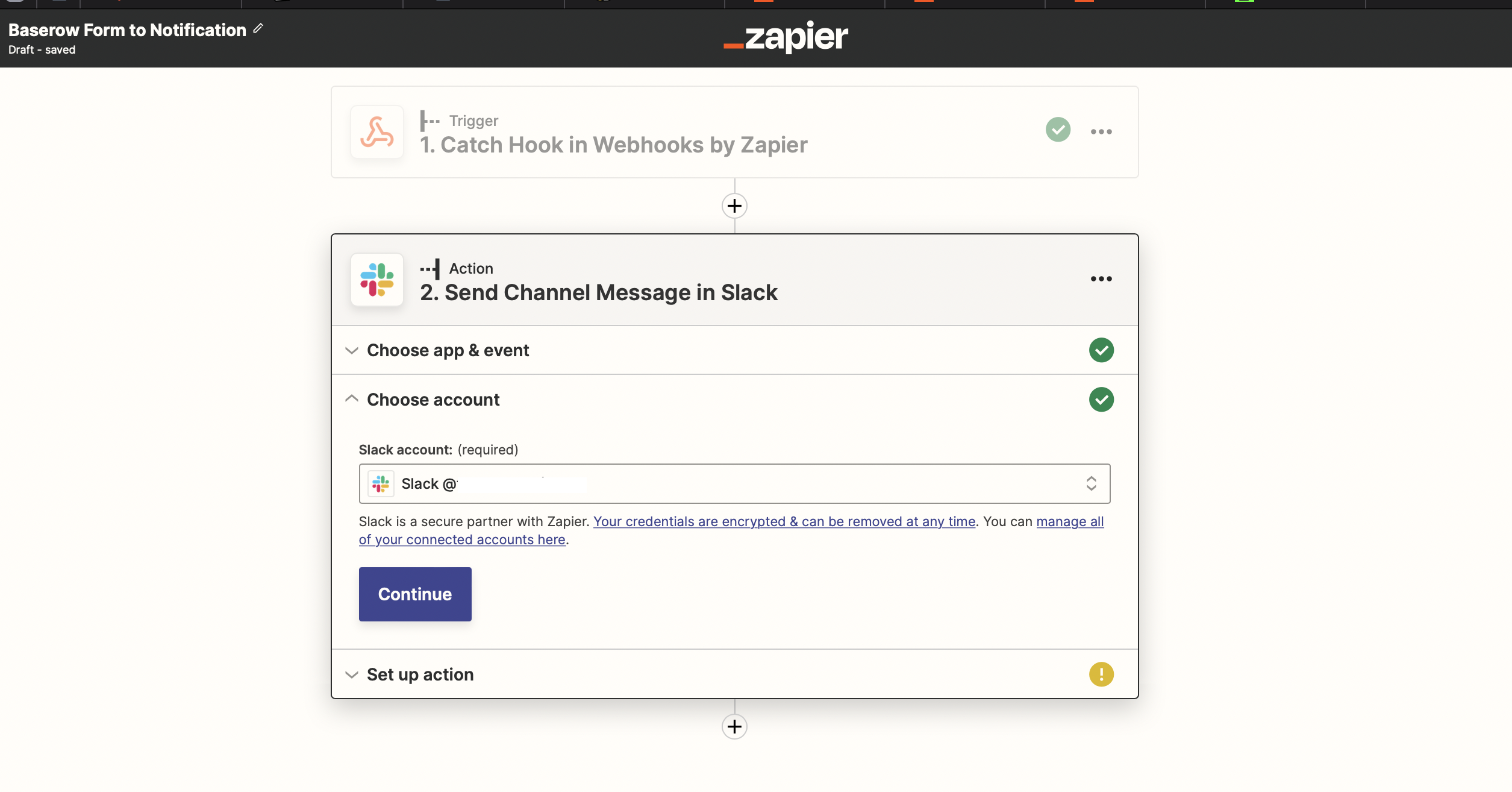Screen dimensions: 1512x792
Task: Click the Zapier logo in the header
Action: coord(786,37)
